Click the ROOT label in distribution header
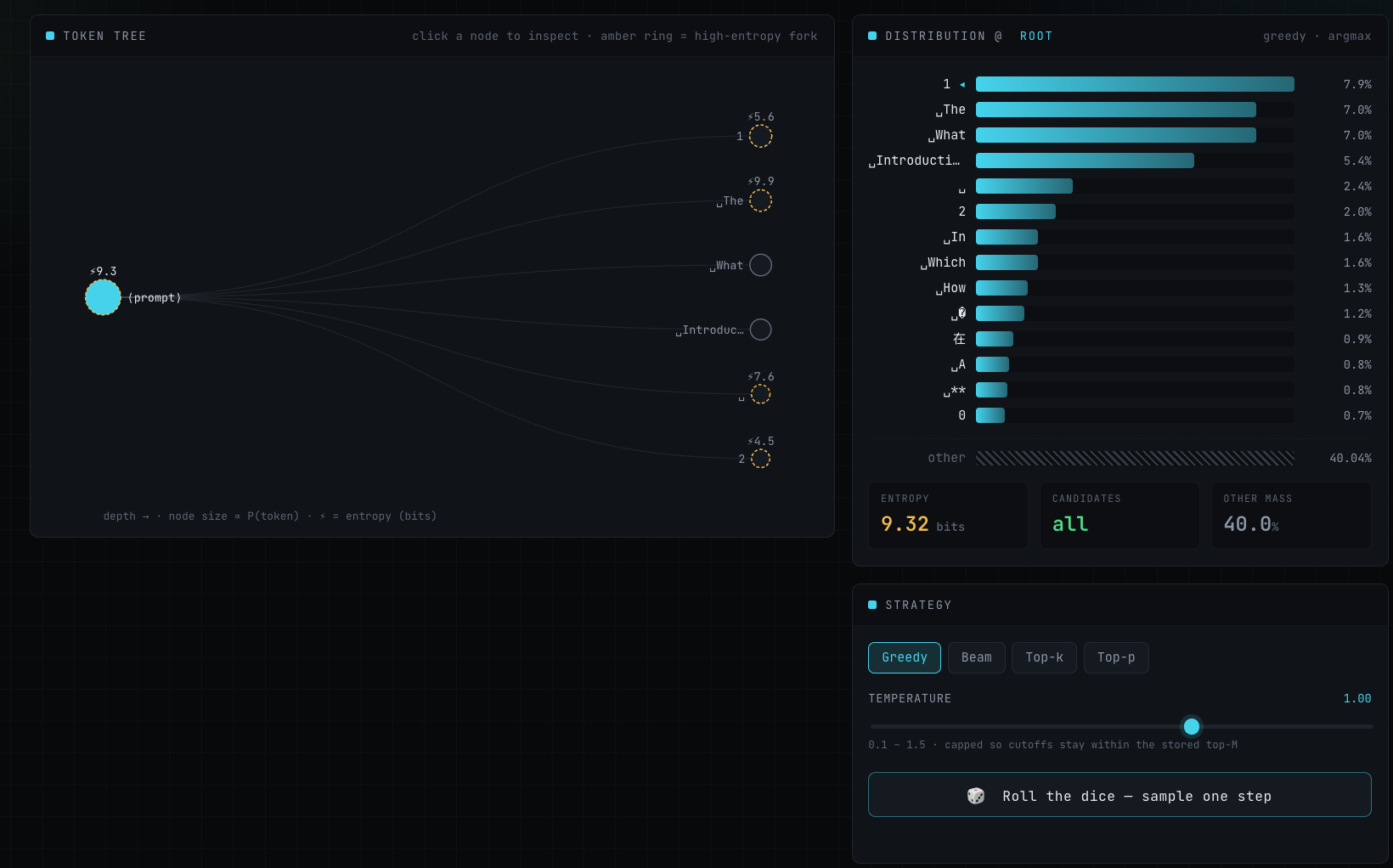The height and width of the screenshot is (868, 1393). (x=1036, y=36)
